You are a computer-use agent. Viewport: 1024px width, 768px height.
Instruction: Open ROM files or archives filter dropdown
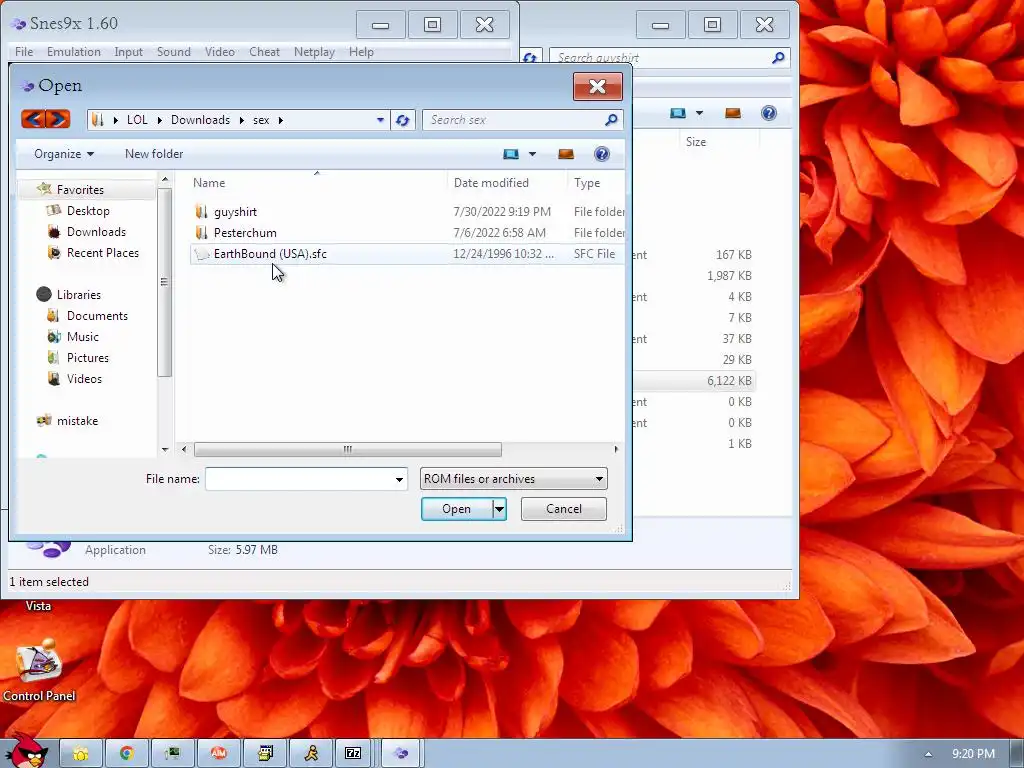pos(513,479)
